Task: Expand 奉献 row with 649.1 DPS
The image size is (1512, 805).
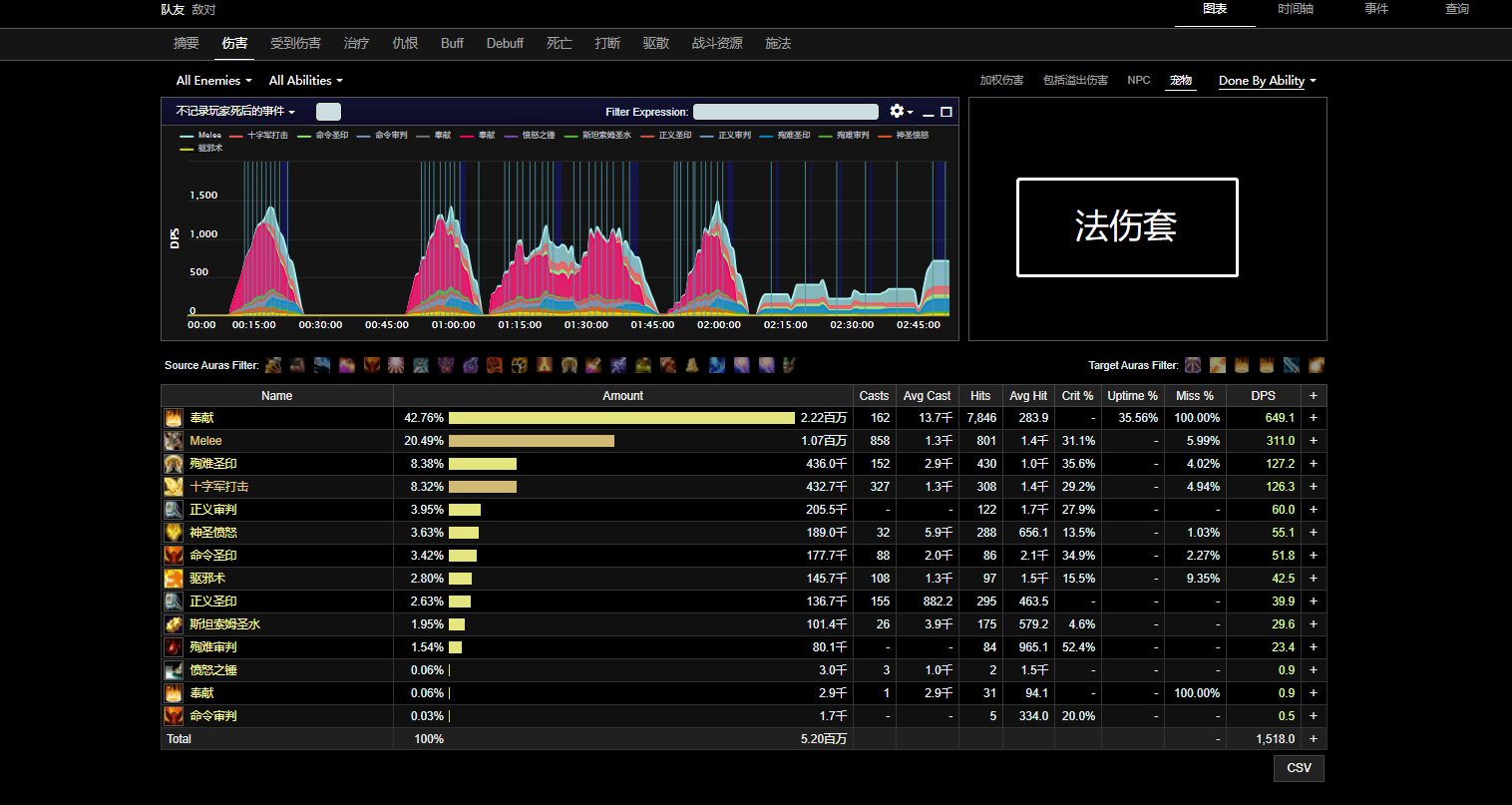Action: tap(1314, 418)
